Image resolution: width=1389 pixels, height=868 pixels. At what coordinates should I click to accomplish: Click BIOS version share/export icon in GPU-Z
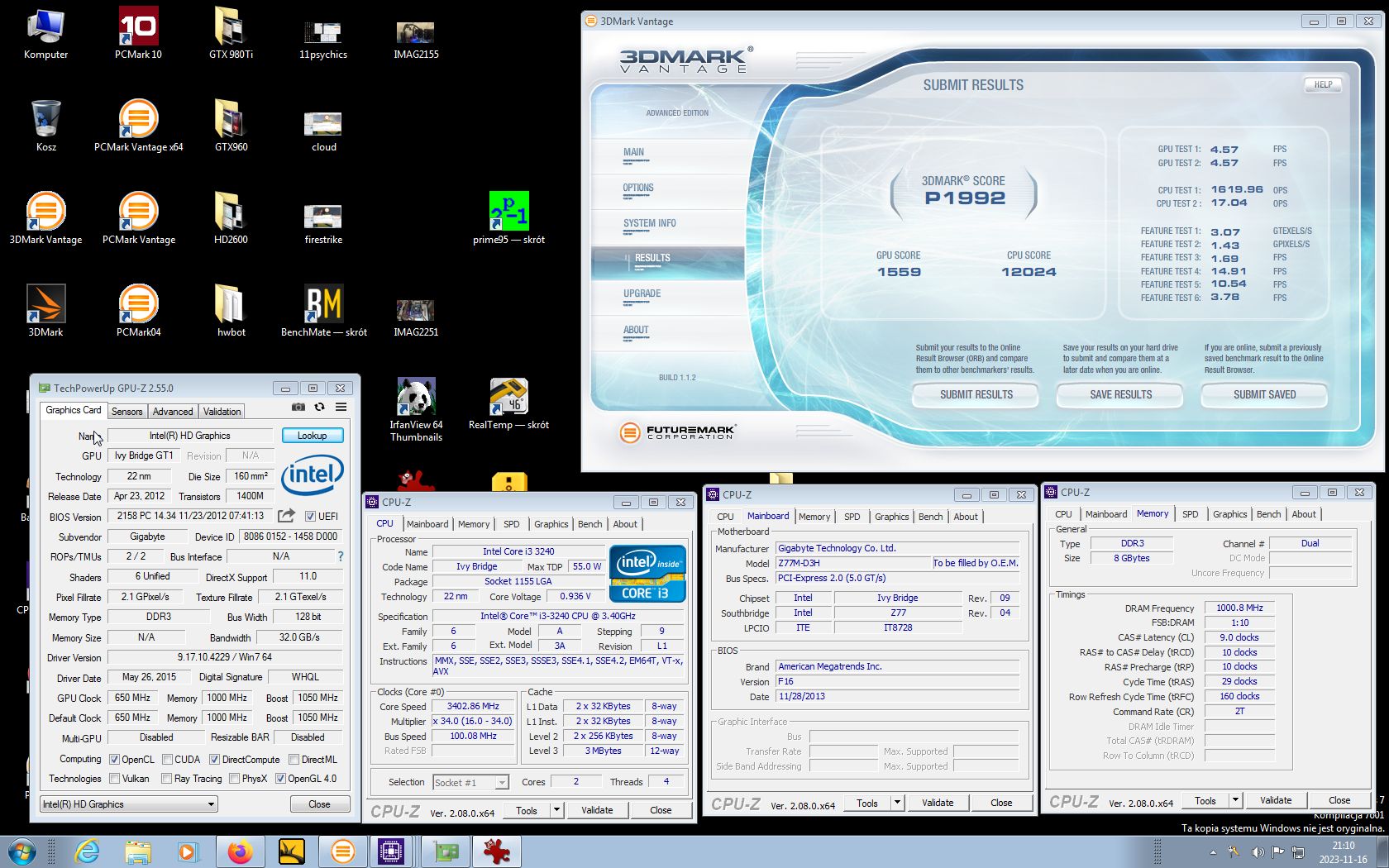pos(286,516)
